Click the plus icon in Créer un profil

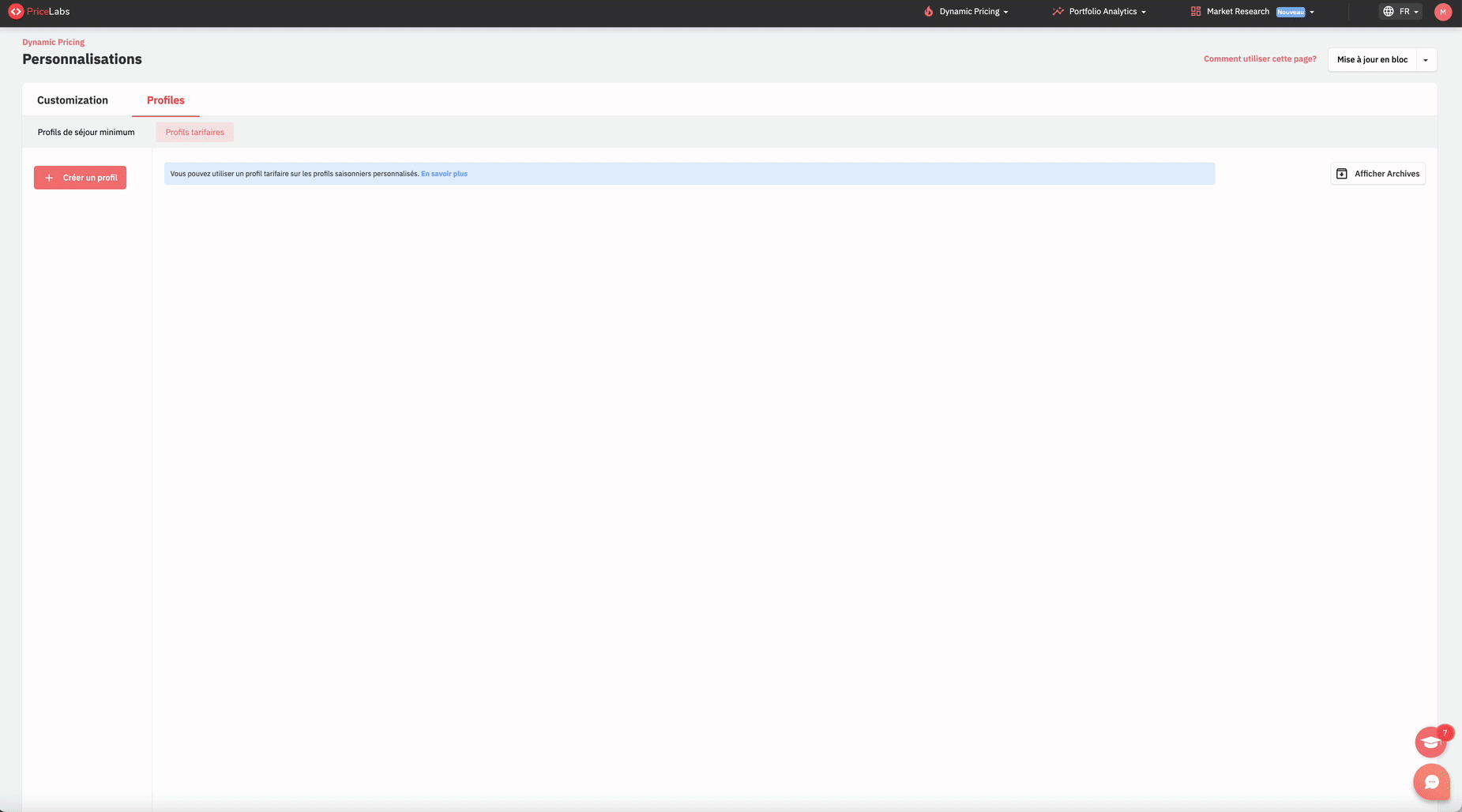click(49, 178)
